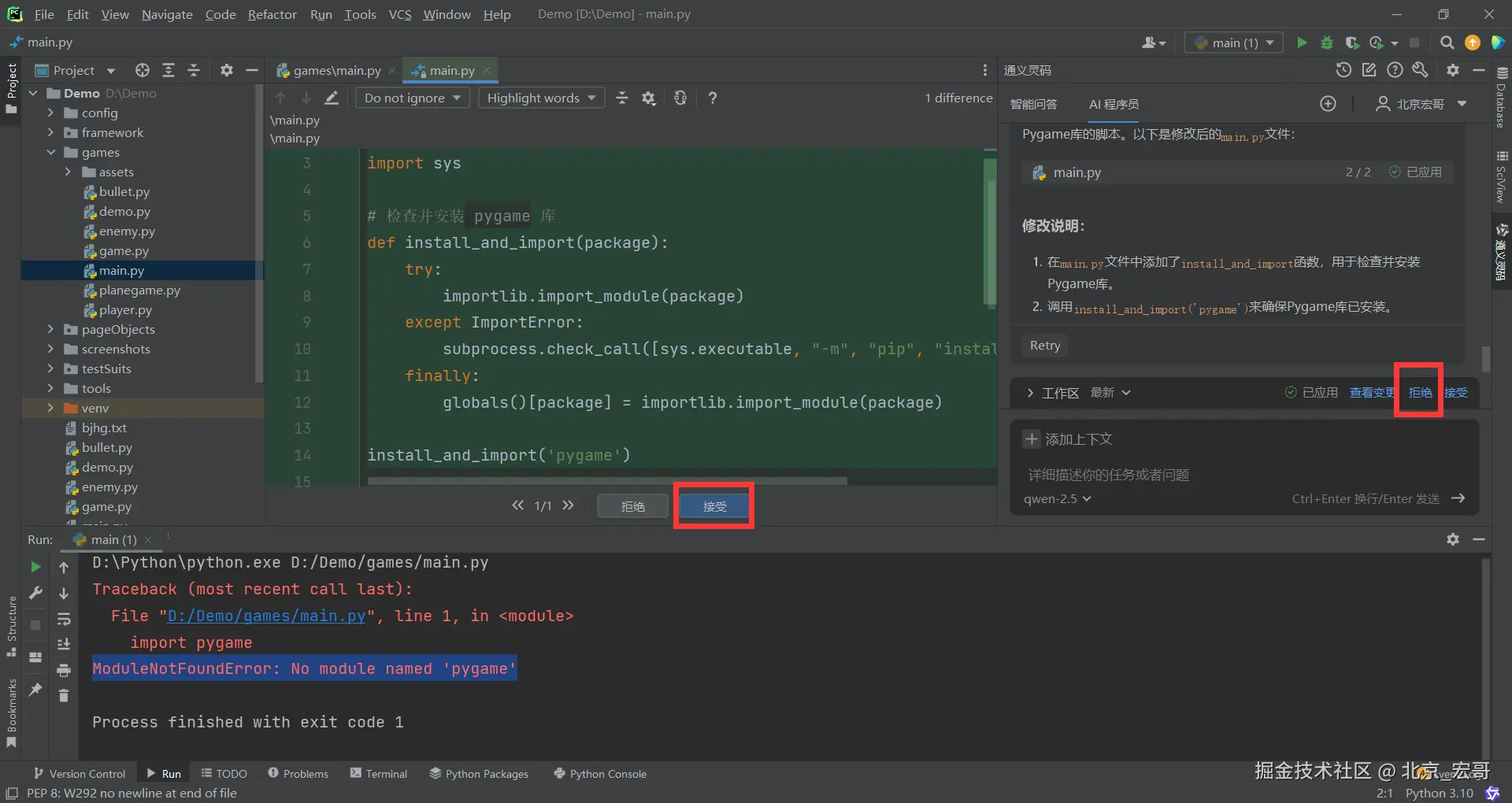The height and width of the screenshot is (803, 1512).
Task: Print the Run console output
Action: [64, 670]
